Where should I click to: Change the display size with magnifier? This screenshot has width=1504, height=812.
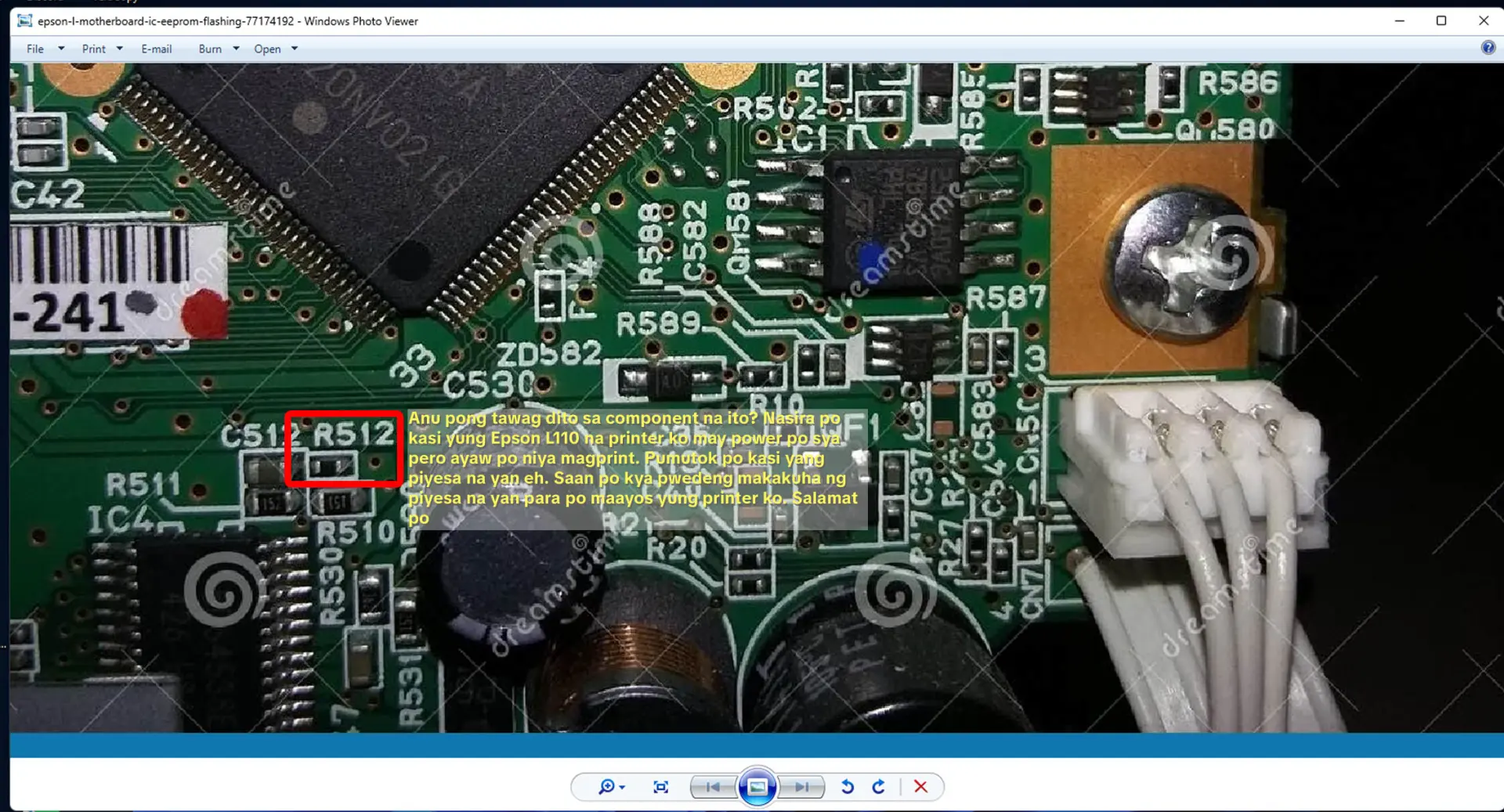pos(611,787)
